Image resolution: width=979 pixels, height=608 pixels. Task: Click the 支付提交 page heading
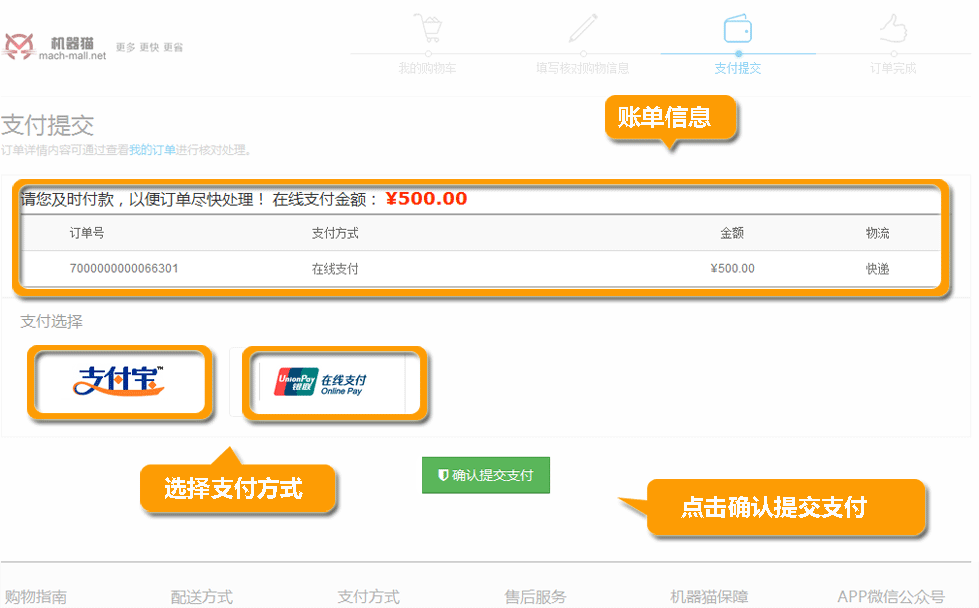[x=47, y=125]
